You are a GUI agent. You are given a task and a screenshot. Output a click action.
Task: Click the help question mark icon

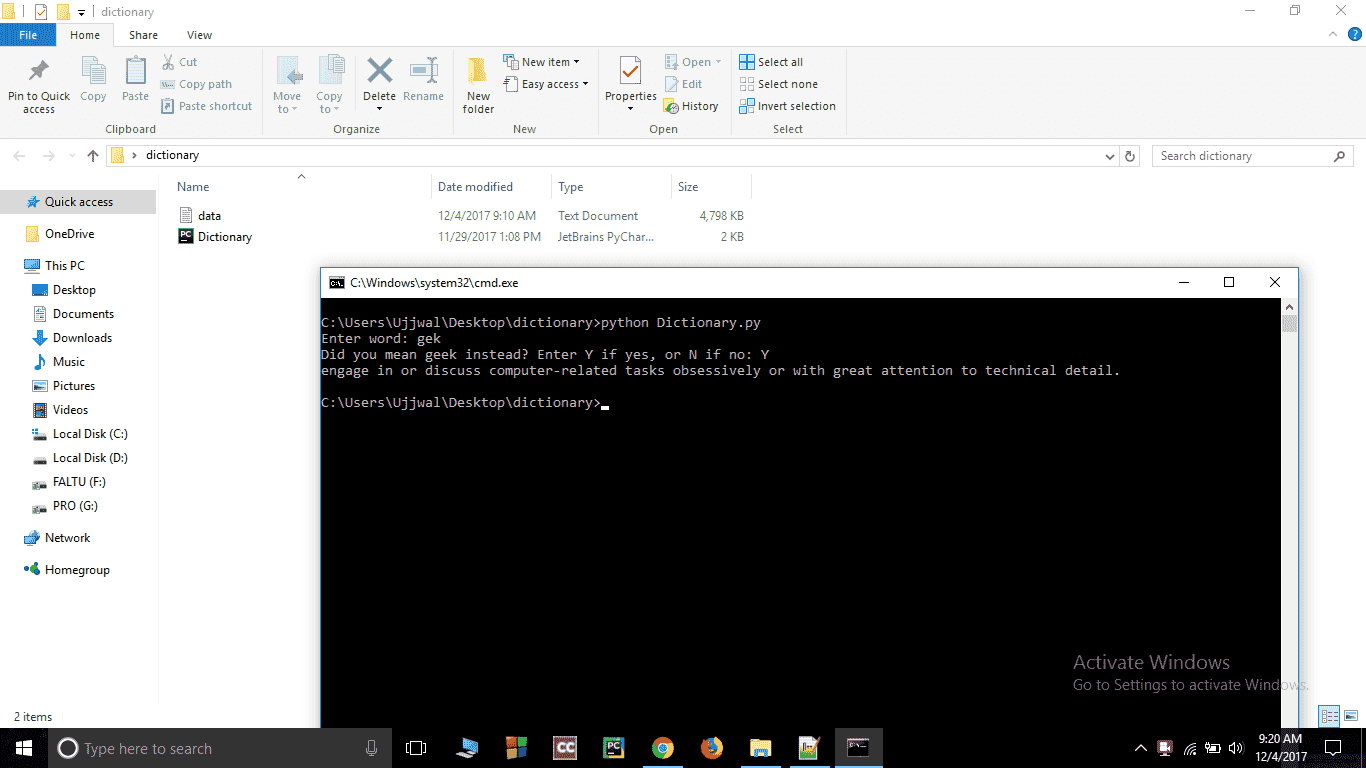(1355, 35)
